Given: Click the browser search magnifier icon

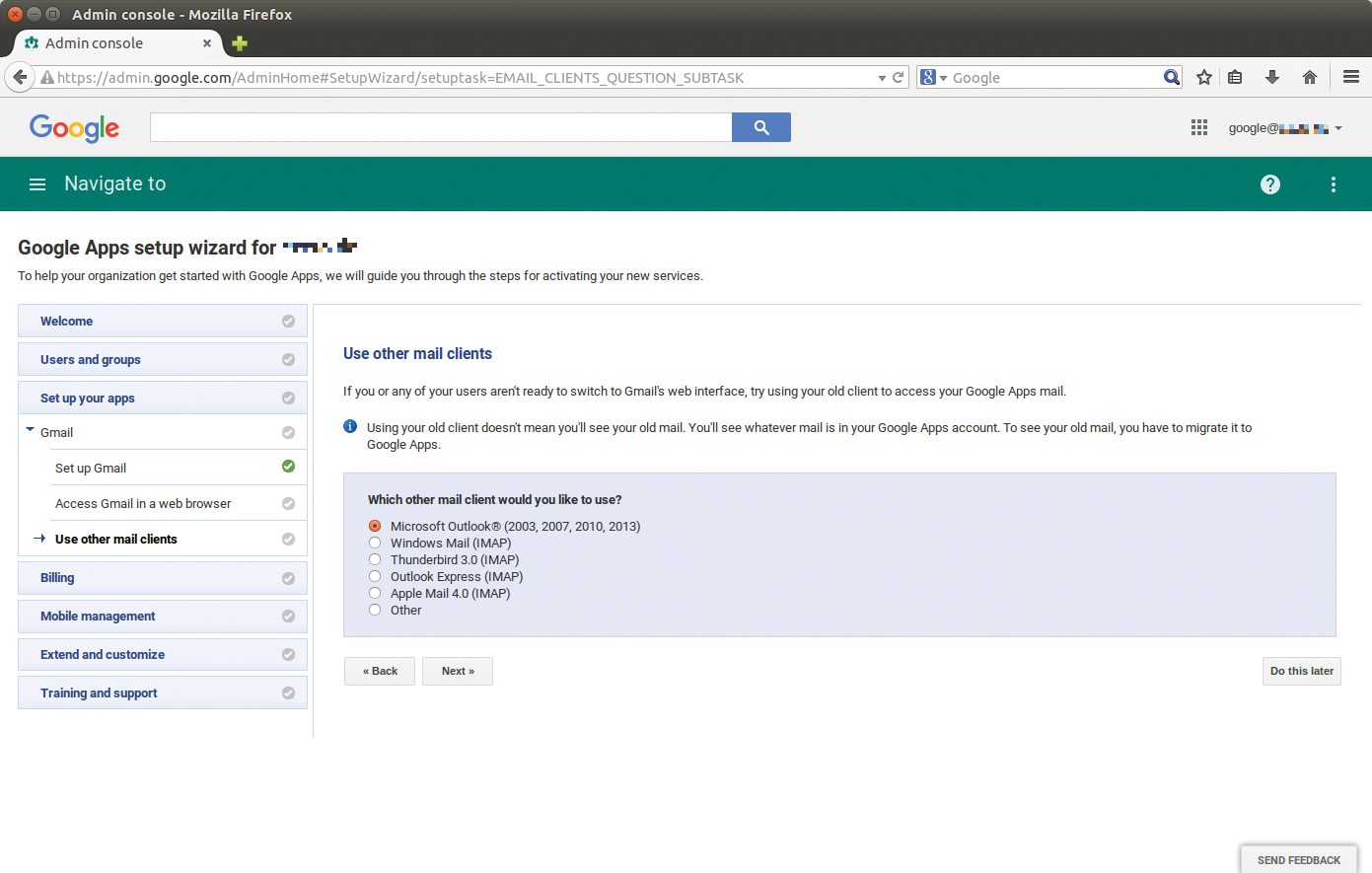Looking at the screenshot, I should pyautogui.click(x=1171, y=77).
